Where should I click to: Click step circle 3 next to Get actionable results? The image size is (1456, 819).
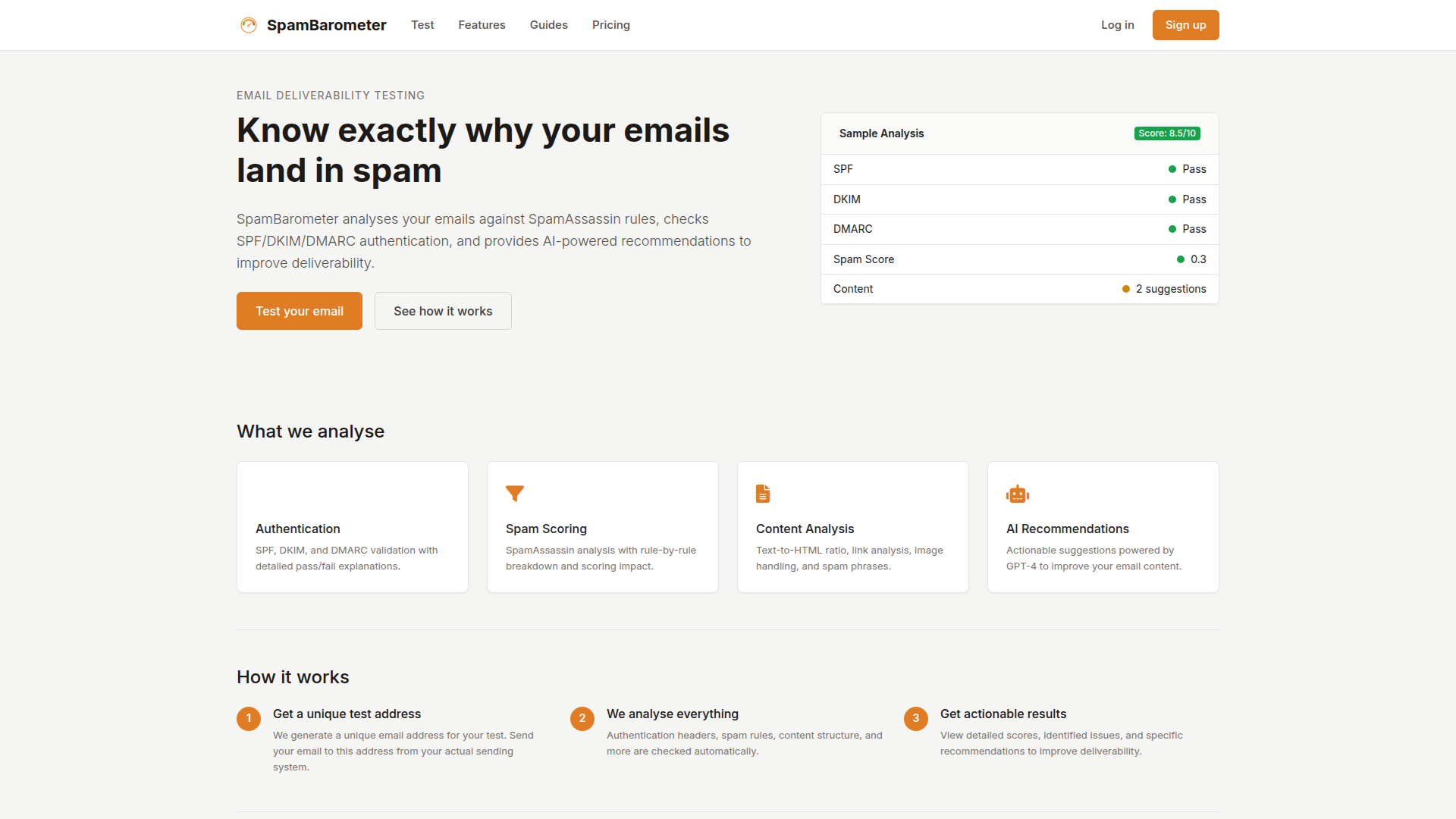coord(915,718)
